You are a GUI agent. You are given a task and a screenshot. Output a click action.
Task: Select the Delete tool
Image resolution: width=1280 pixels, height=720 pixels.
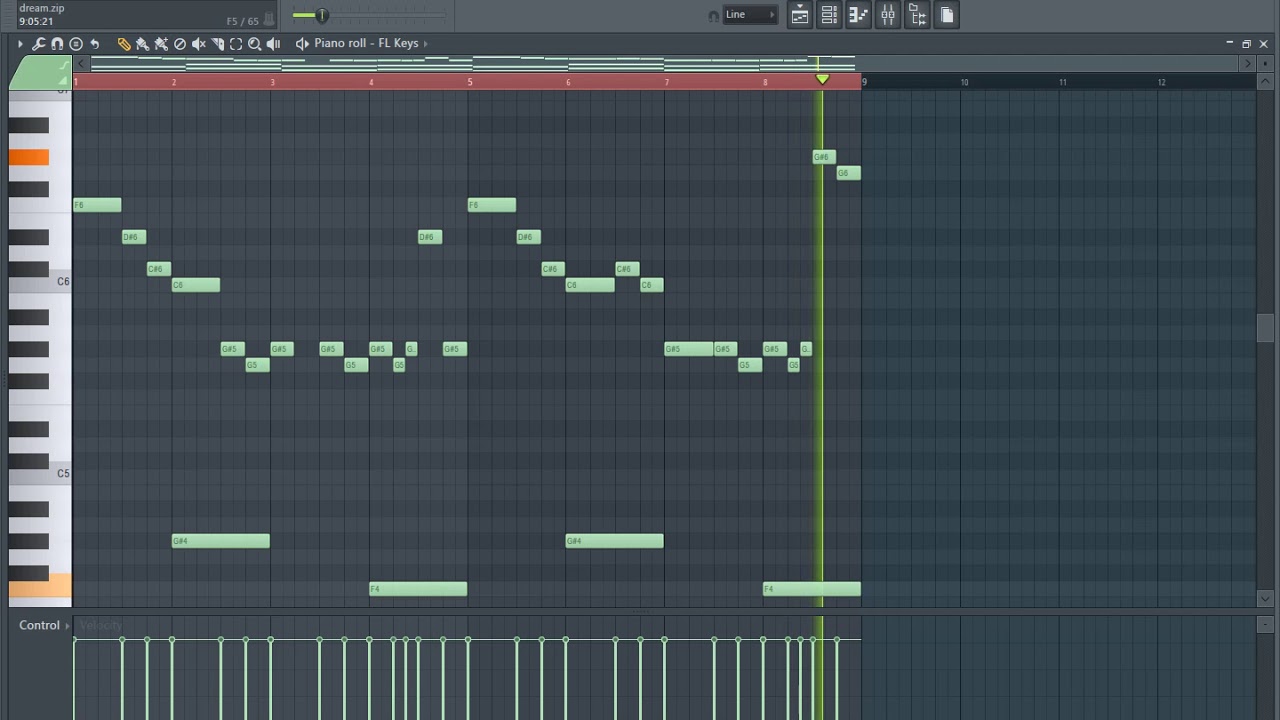[x=180, y=44]
